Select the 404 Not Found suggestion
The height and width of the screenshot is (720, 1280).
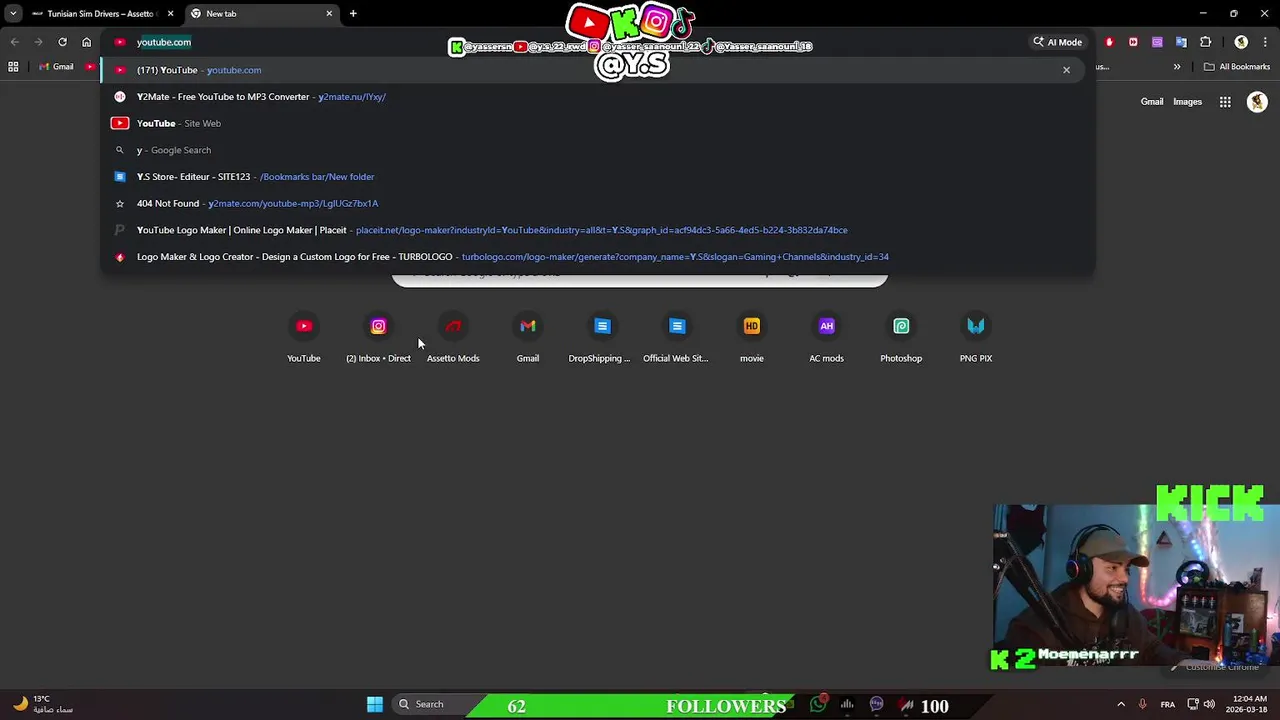tap(597, 203)
